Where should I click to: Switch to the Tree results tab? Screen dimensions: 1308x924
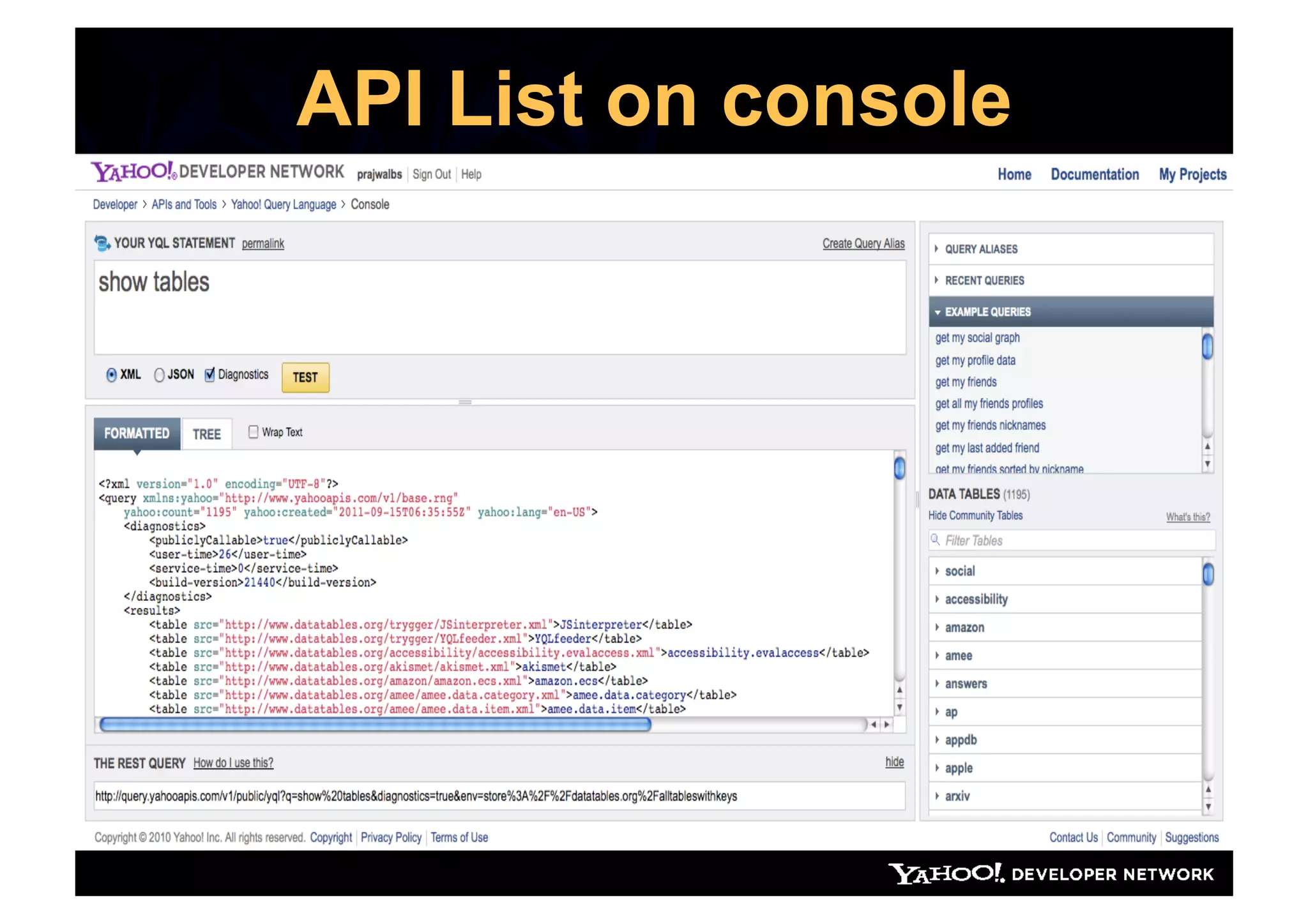[207, 434]
